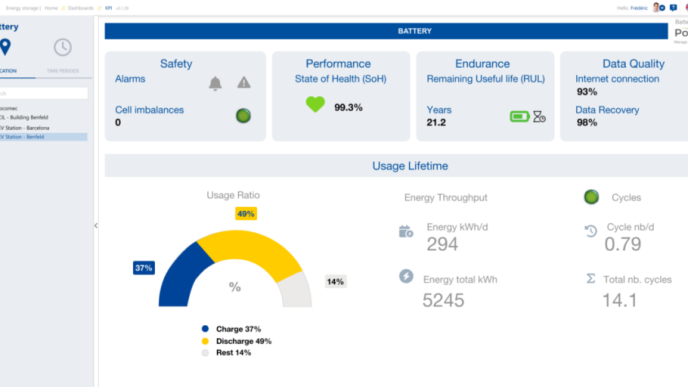The height and width of the screenshot is (387, 688).
Task: Click the Endurance card title
Action: [x=482, y=64]
